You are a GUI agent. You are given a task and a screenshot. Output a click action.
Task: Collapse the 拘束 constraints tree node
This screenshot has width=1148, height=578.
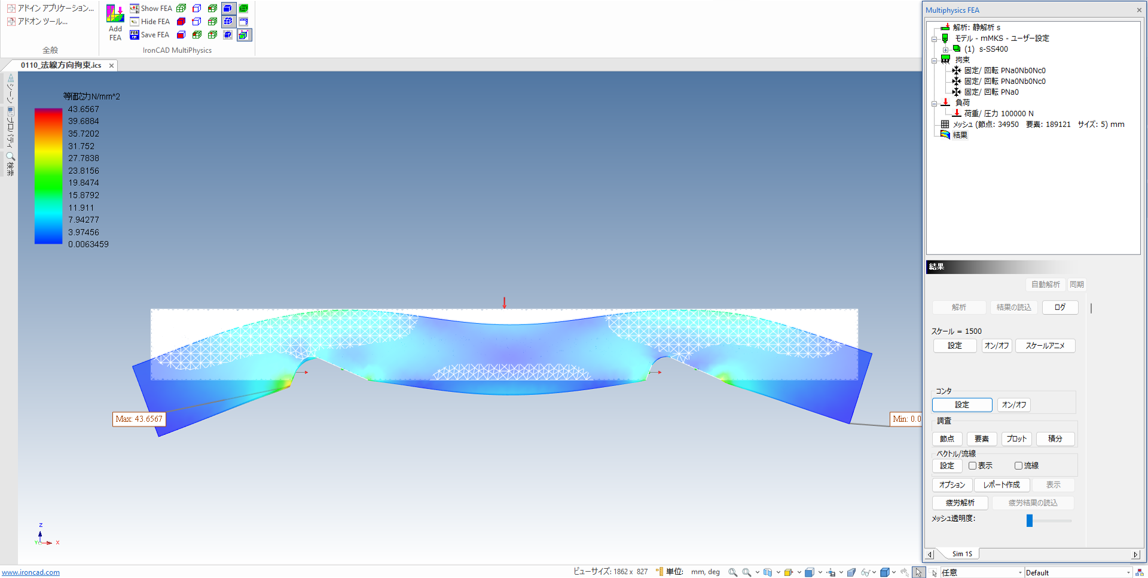(x=934, y=60)
